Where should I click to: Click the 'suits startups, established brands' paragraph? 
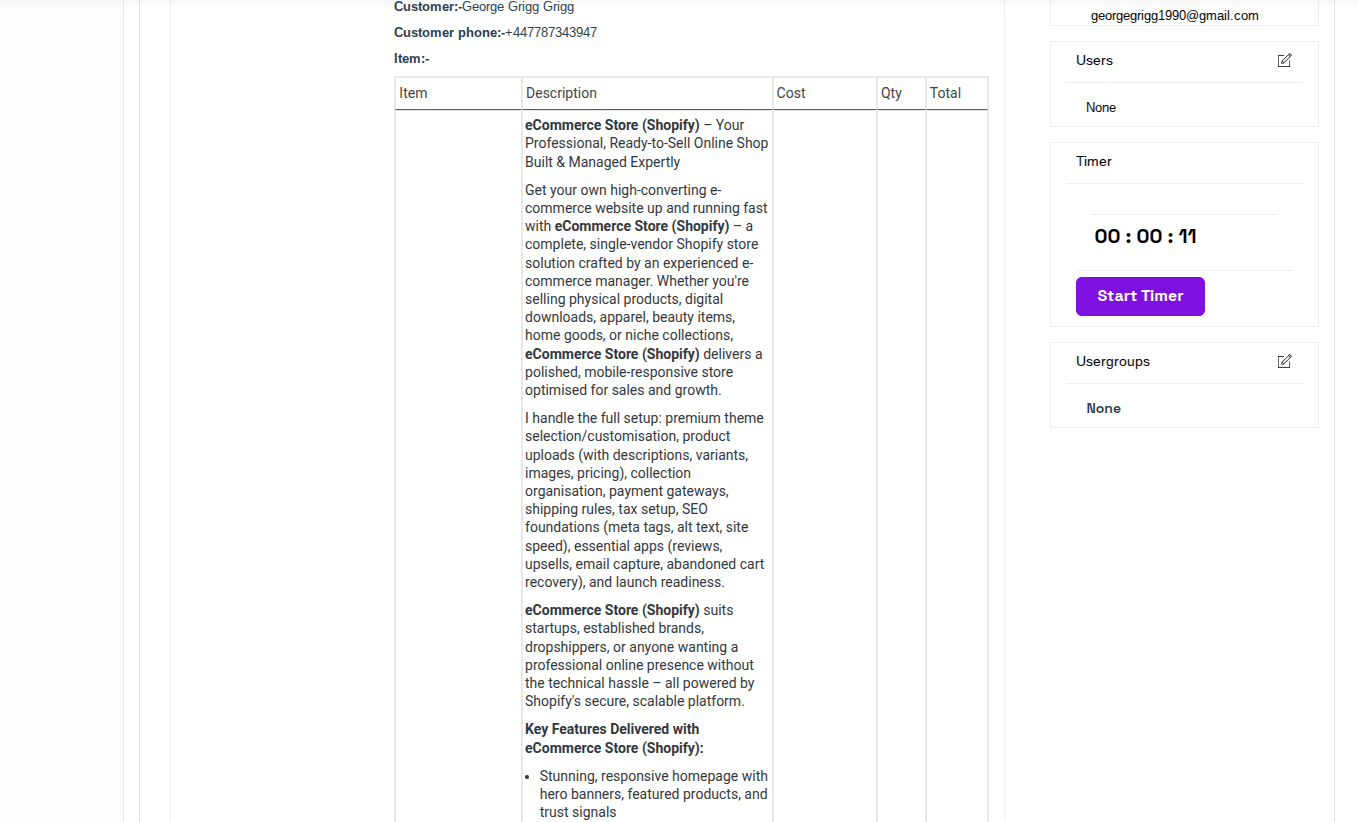641,656
